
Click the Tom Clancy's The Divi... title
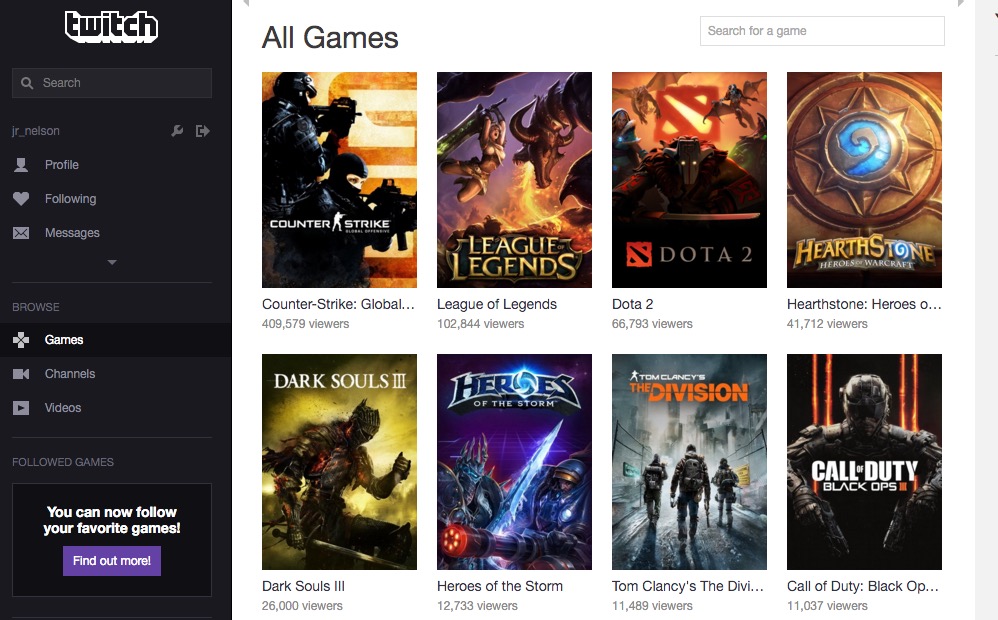(x=688, y=586)
